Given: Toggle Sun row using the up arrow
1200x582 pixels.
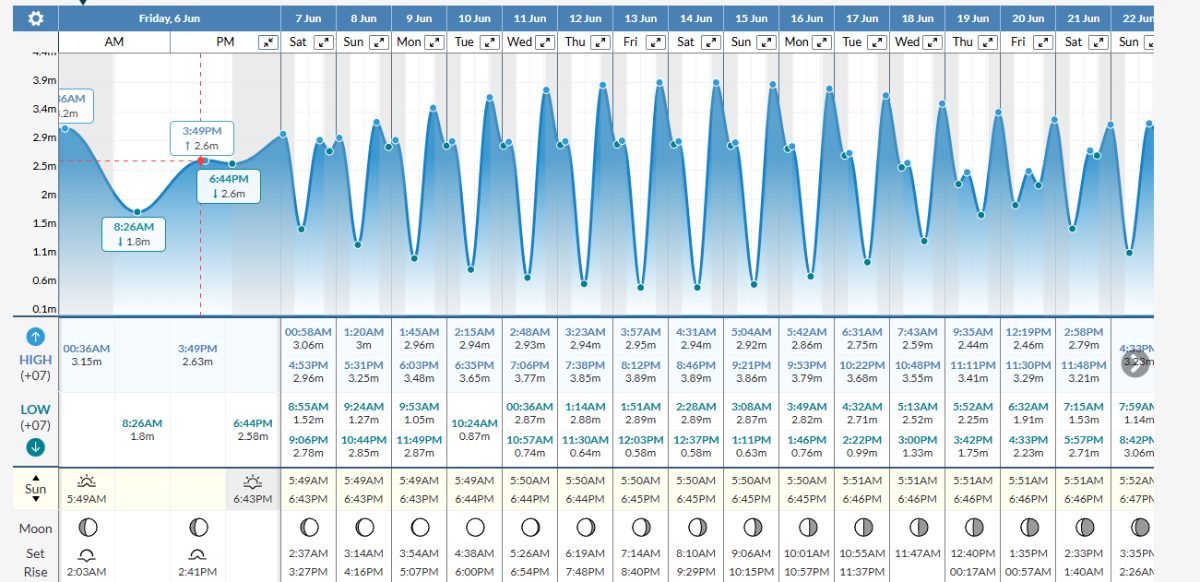Looking at the screenshot, I should coord(35,478).
